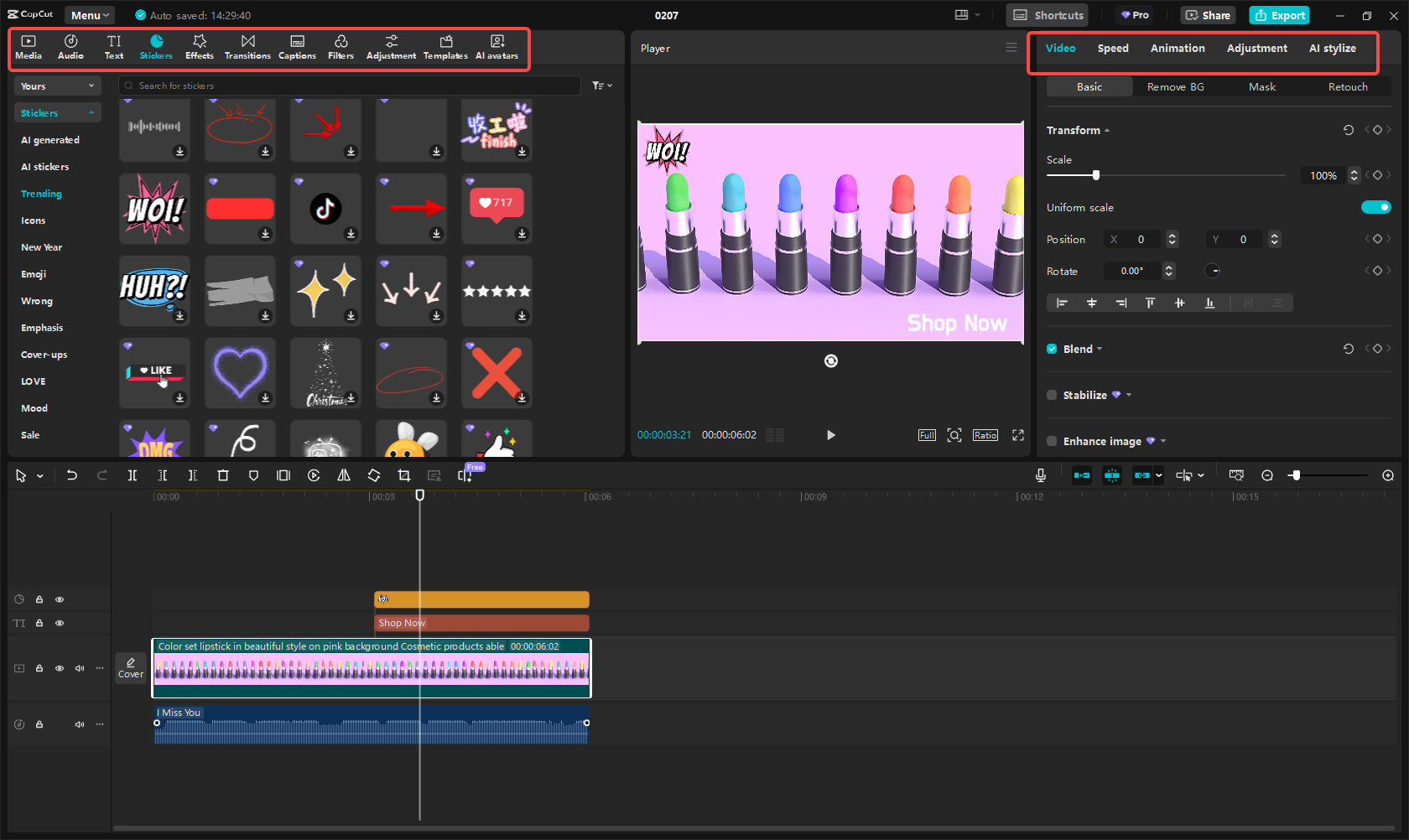The height and width of the screenshot is (840, 1409).
Task: Uncheck the Stabilize checkbox
Action: pyautogui.click(x=1052, y=395)
